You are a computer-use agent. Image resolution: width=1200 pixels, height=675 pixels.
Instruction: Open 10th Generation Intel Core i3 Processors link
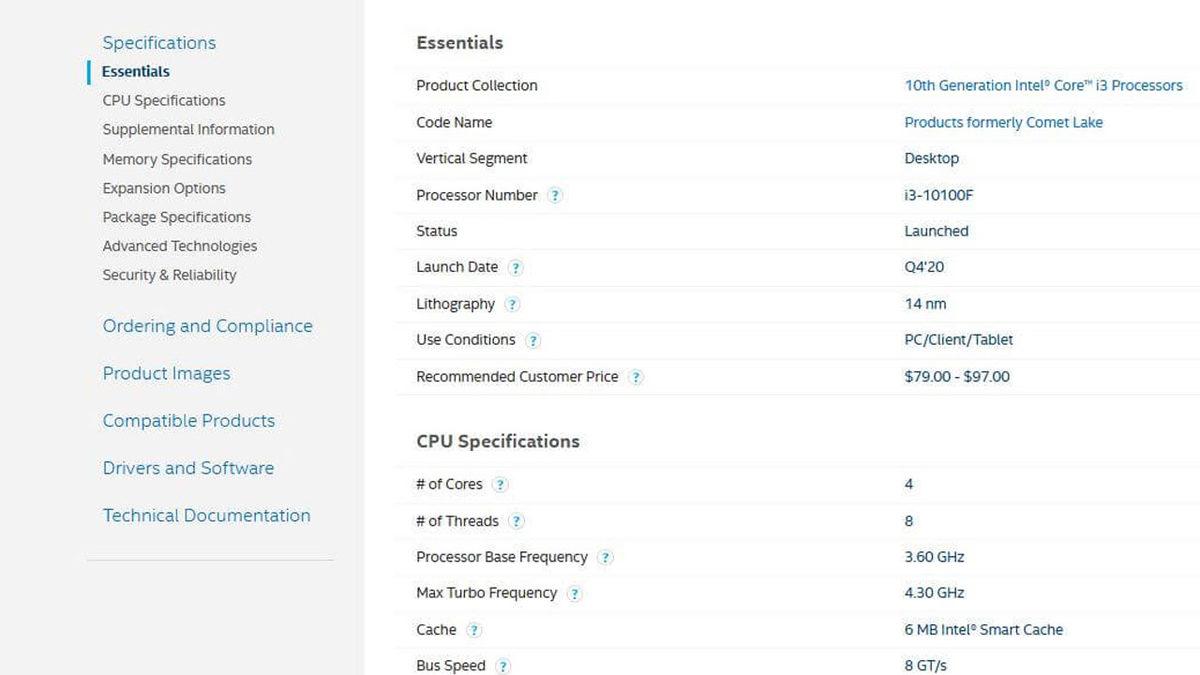pos(1043,86)
